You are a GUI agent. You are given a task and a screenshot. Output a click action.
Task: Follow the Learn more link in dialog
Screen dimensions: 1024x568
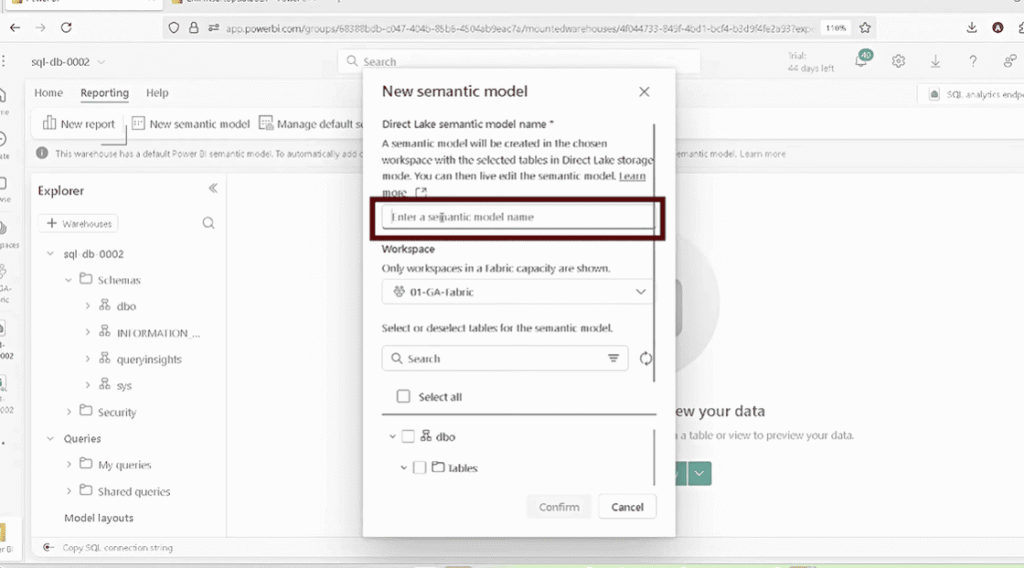coord(632,176)
